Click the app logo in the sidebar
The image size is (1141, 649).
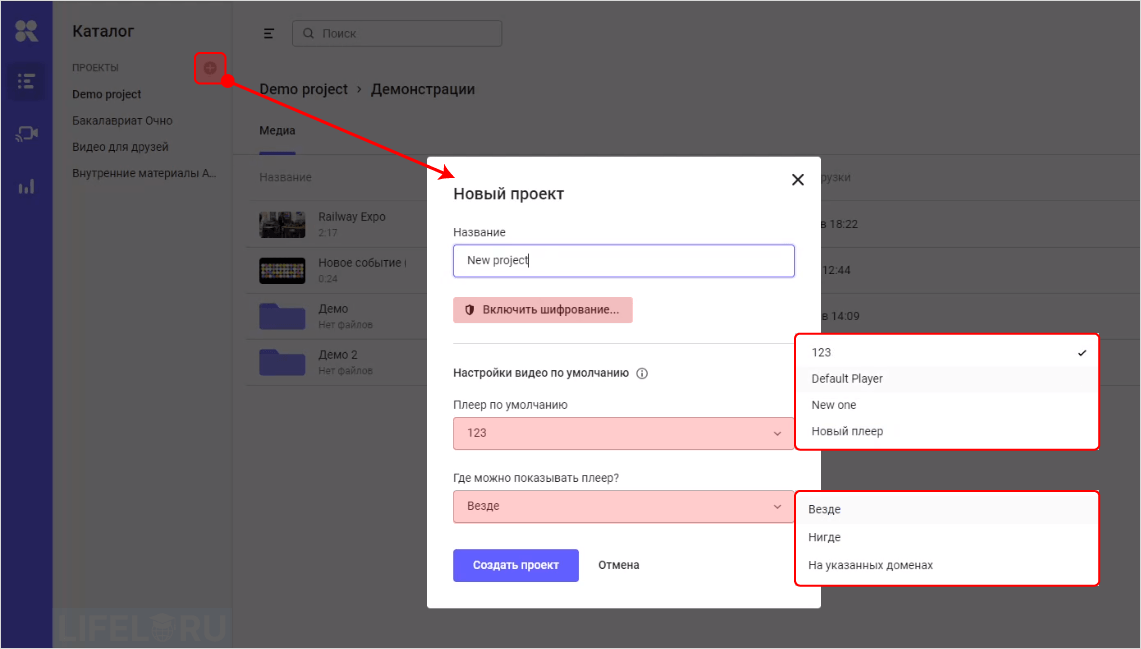pyautogui.click(x=26, y=31)
